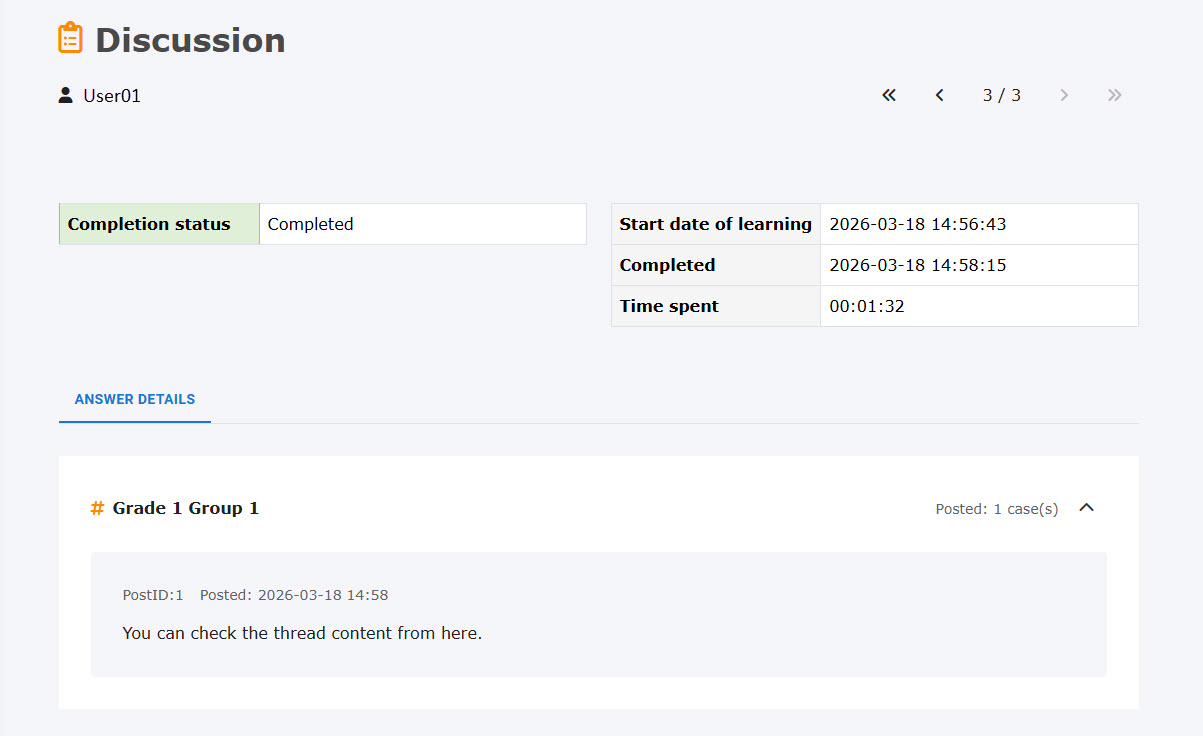The width and height of the screenshot is (1203, 736).
Task: Click the orange Discussion clipboard icon
Action: pos(70,38)
